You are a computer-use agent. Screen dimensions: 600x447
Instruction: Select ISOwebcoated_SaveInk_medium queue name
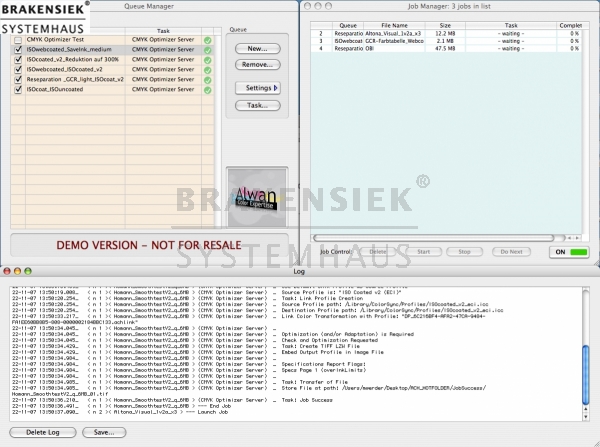pyautogui.click(x=69, y=49)
